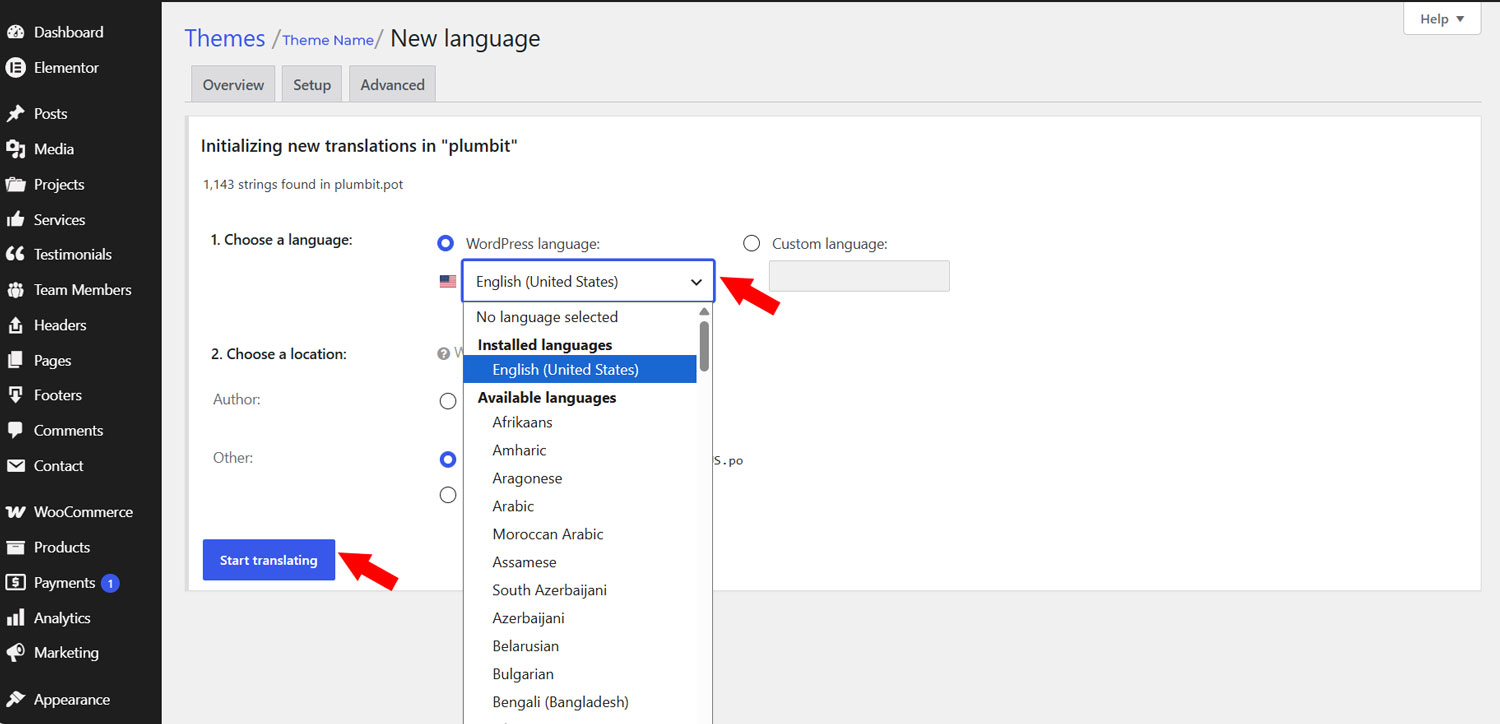This screenshot has height=724, width=1500.
Task: Select the Author location radio button
Action: click(448, 401)
